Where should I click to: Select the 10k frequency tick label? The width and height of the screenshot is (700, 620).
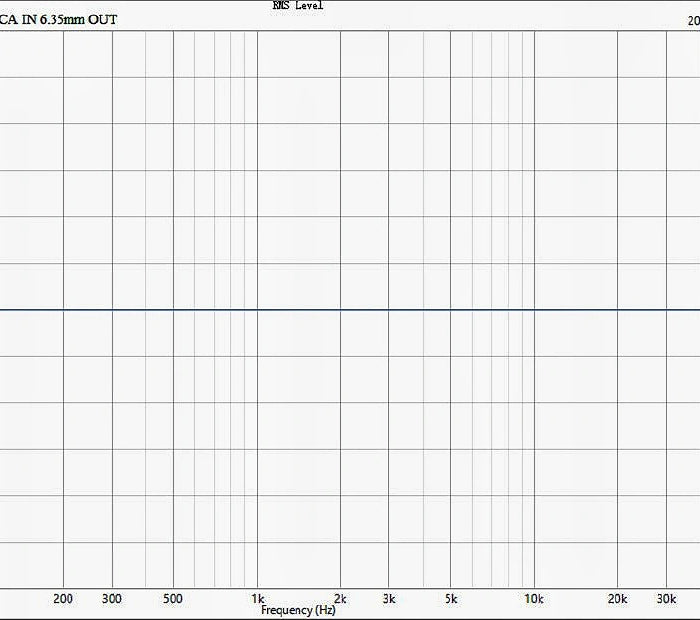534,599
